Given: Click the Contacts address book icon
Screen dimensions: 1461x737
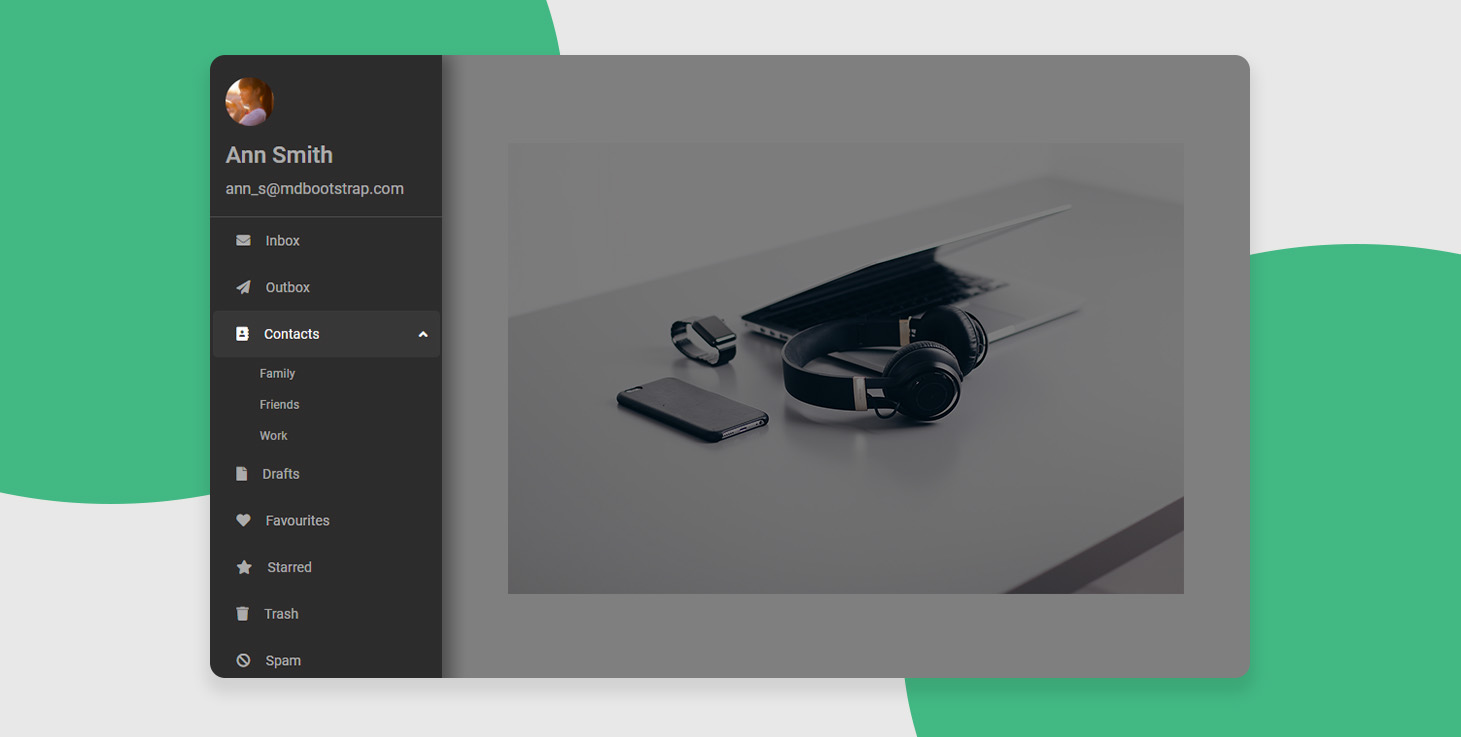Looking at the screenshot, I should click(x=242, y=334).
